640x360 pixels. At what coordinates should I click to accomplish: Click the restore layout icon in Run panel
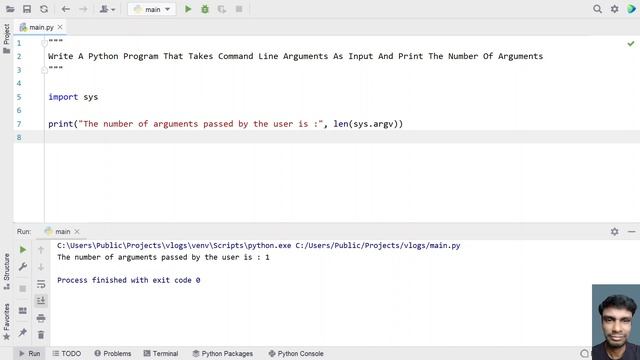pyautogui.click(x=23, y=311)
